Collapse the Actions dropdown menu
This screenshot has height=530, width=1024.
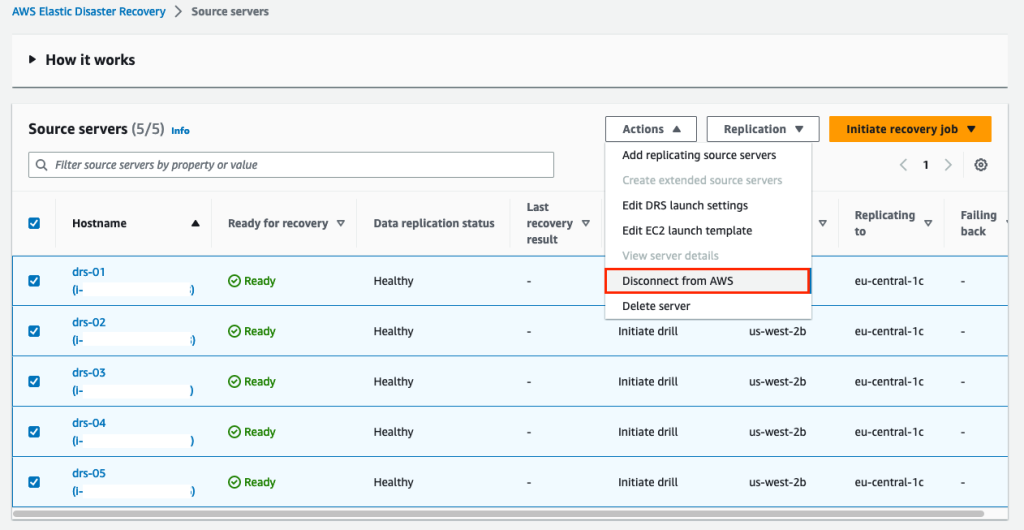[x=650, y=129]
